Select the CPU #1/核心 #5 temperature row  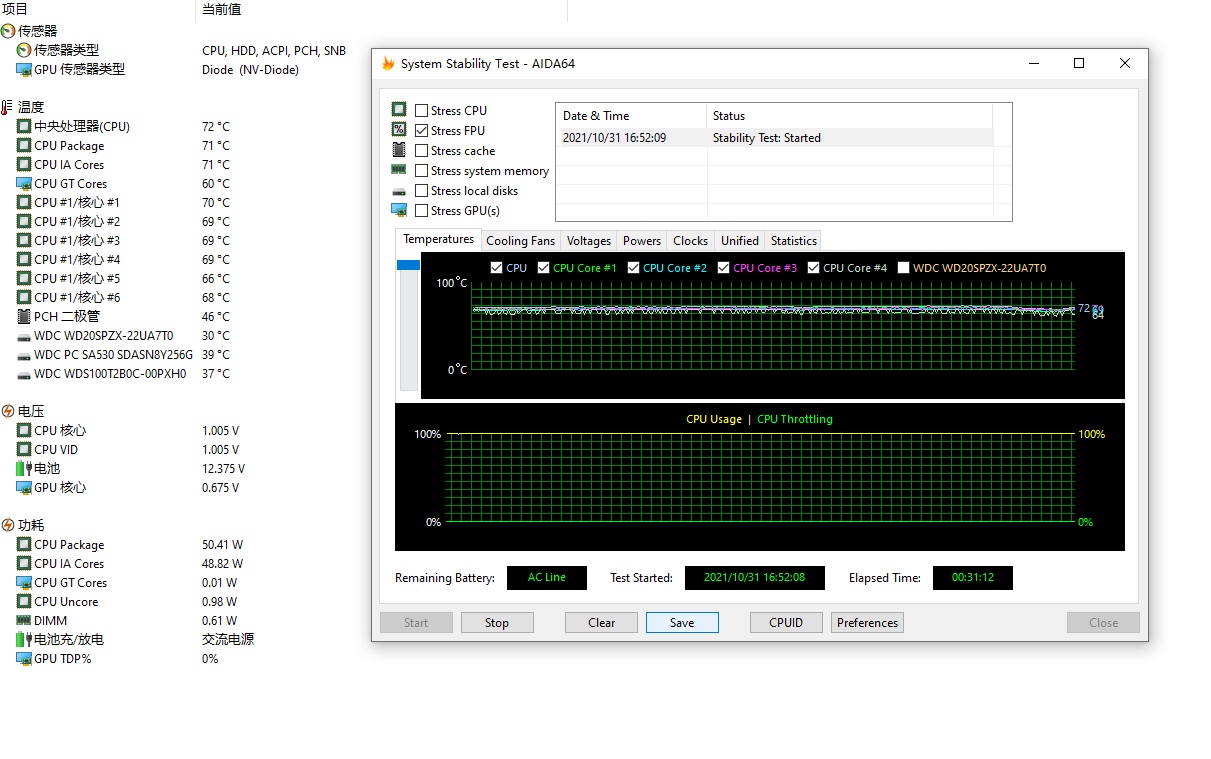123,279
